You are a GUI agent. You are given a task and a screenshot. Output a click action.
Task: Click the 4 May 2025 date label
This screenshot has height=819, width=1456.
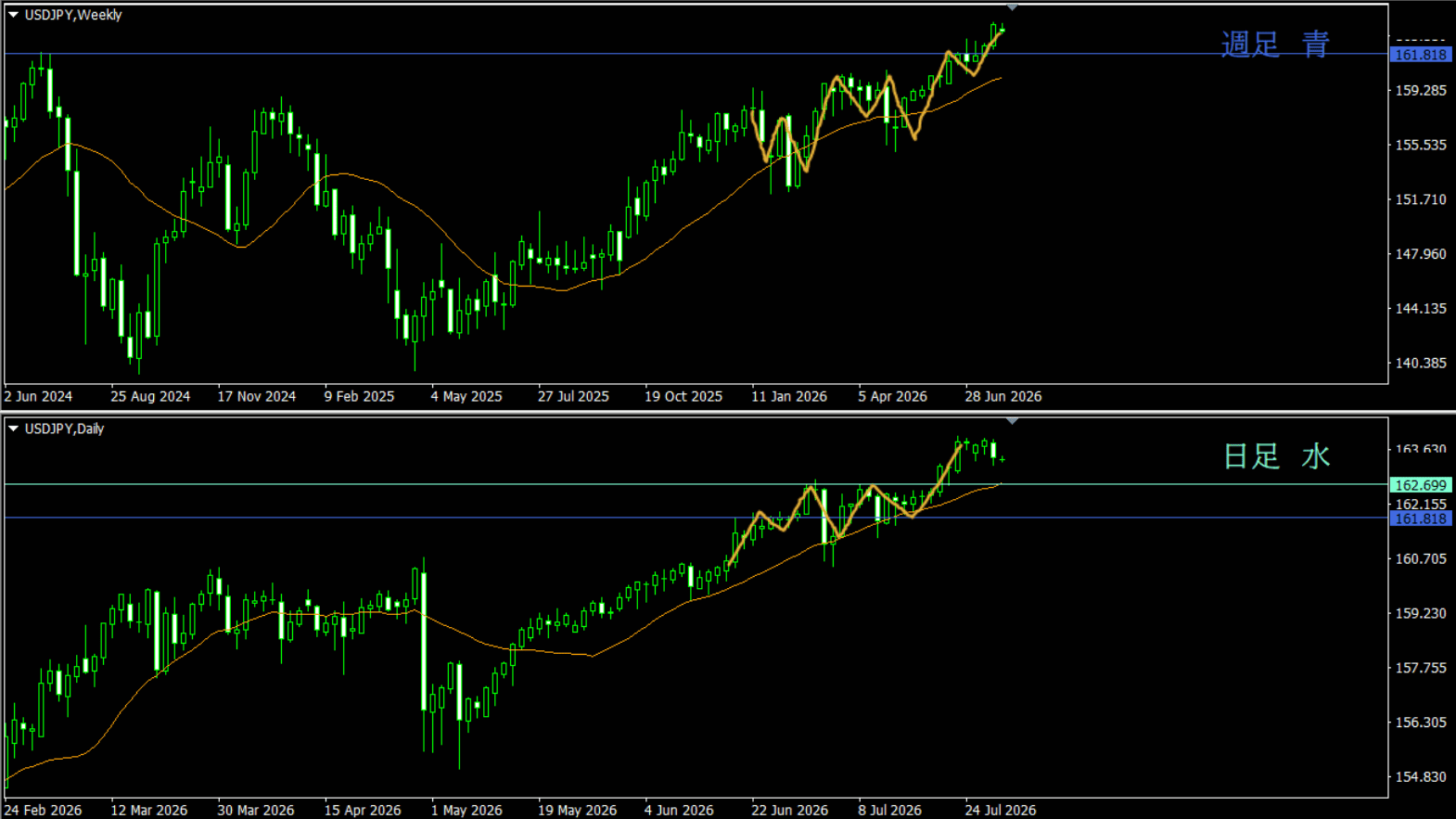466,396
